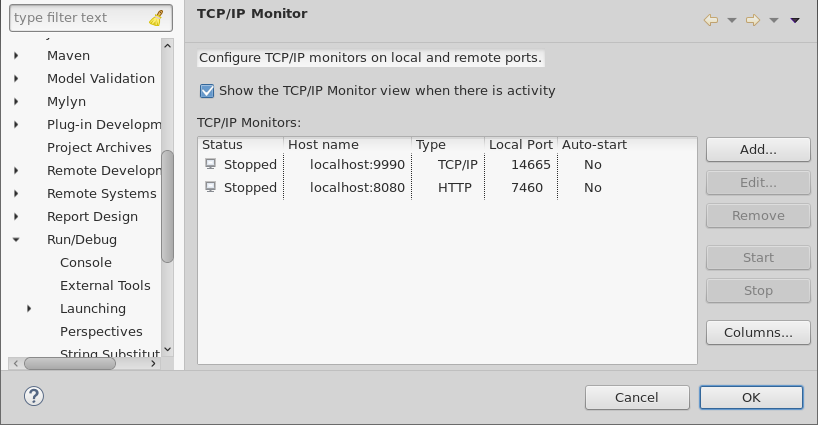Click monitor icon for localhost:9990 row
Viewport: 818px width, 425px height.
pos(210,164)
